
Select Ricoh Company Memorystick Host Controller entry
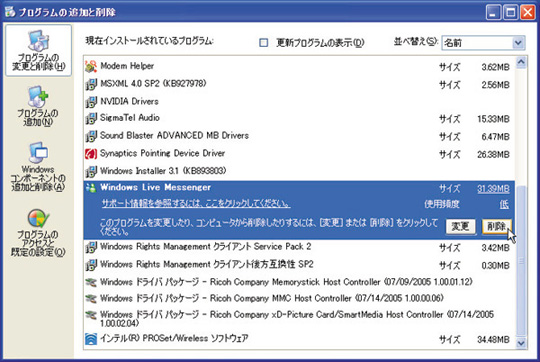299,282
